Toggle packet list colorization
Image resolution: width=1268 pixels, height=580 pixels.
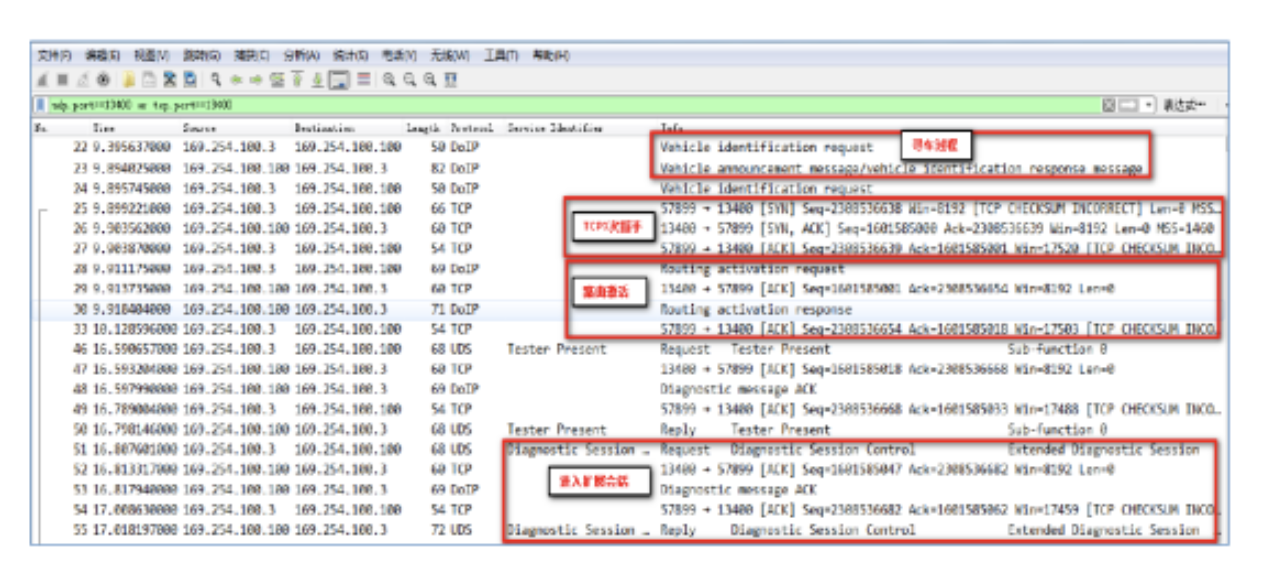[364, 79]
